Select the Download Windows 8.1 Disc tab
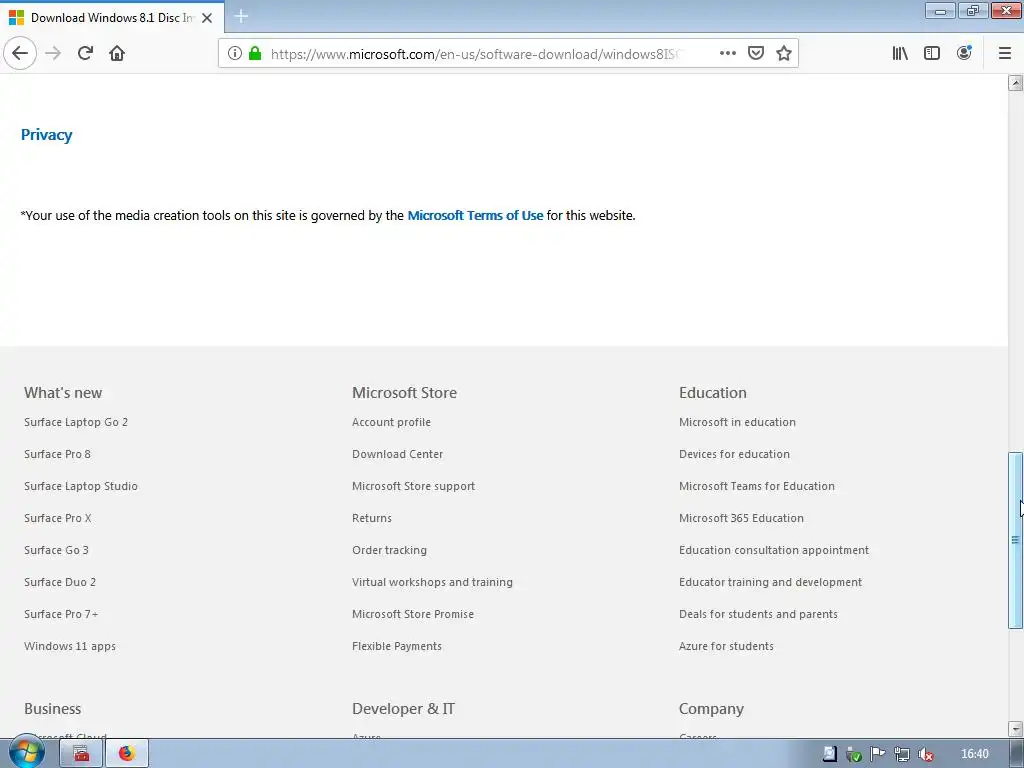1024x768 pixels. (112, 18)
